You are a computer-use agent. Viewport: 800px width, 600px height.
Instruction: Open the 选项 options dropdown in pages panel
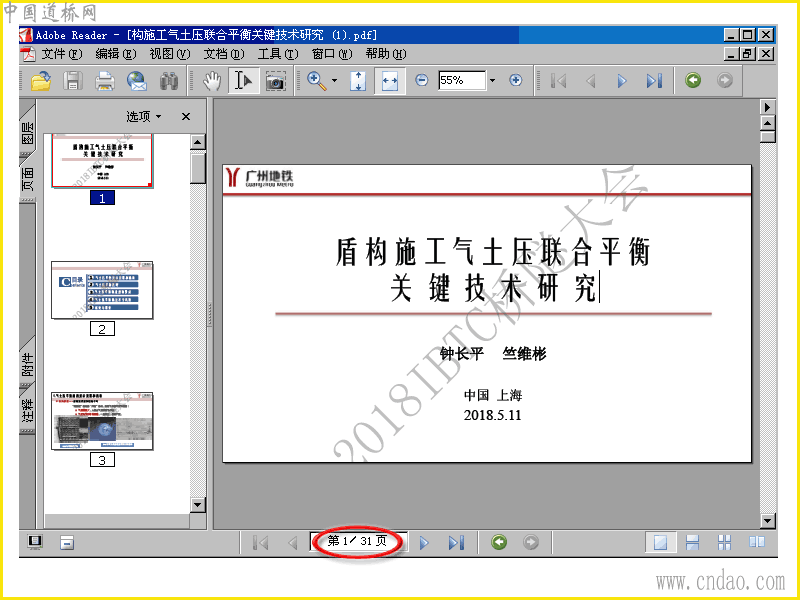(143, 116)
